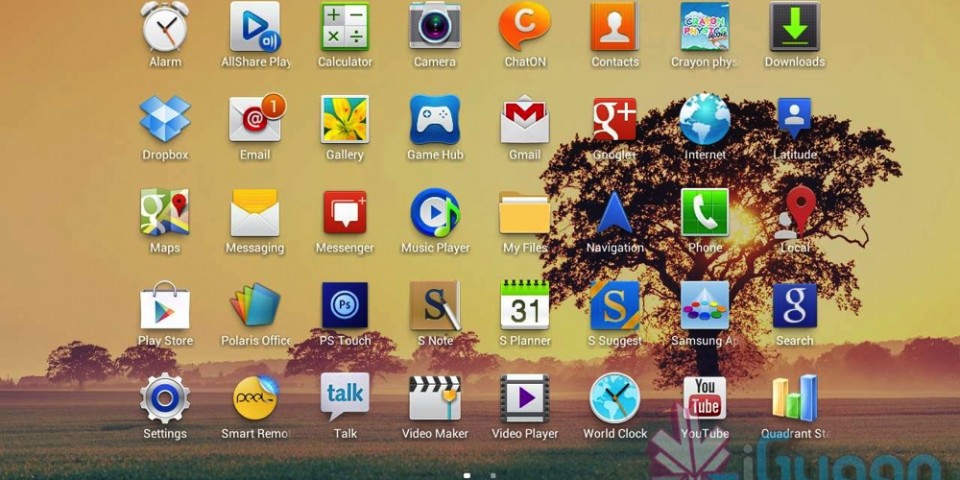The height and width of the screenshot is (480, 960).
Task: Open the My Files folder app
Action: click(525, 213)
